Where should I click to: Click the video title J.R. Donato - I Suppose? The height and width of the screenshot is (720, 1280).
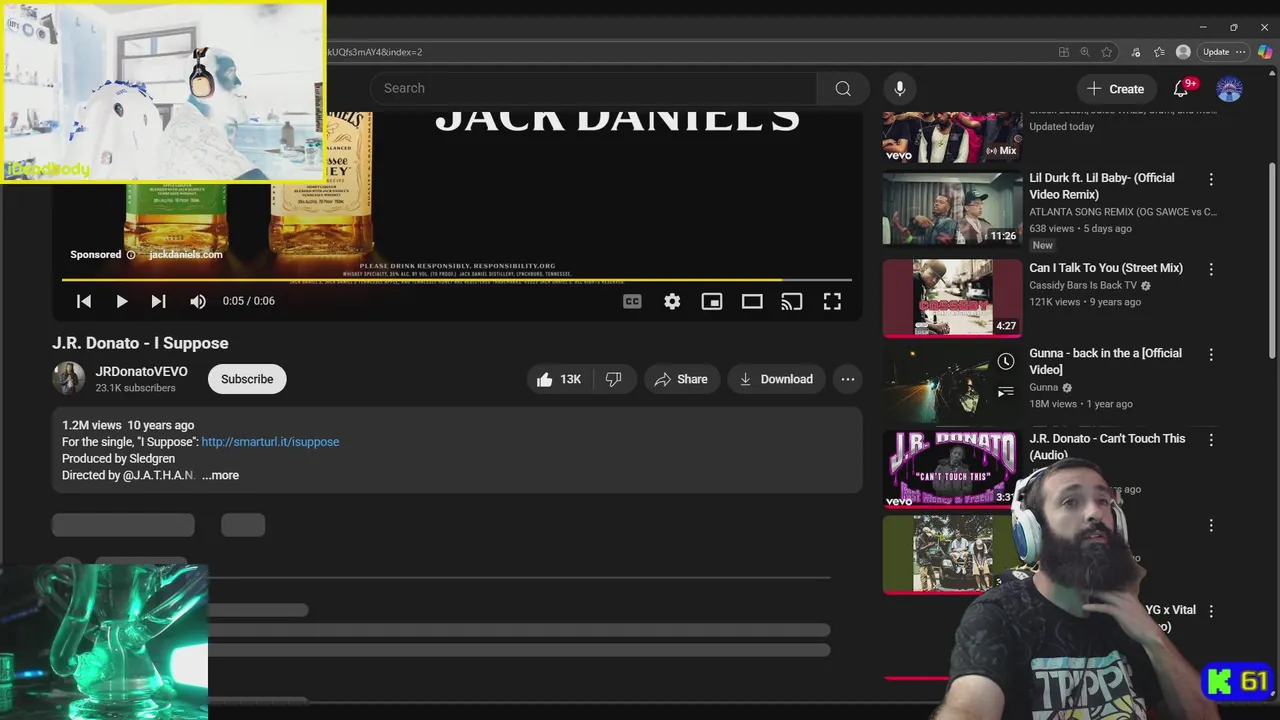tap(140, 343)
